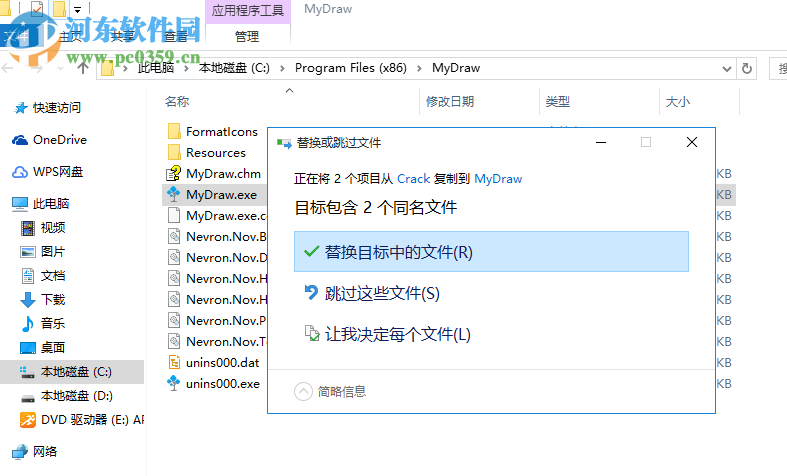This screenshot has width=787, height=476.
Task: Select the unins000.dat file icon
Action: click(x=174, y=362)
